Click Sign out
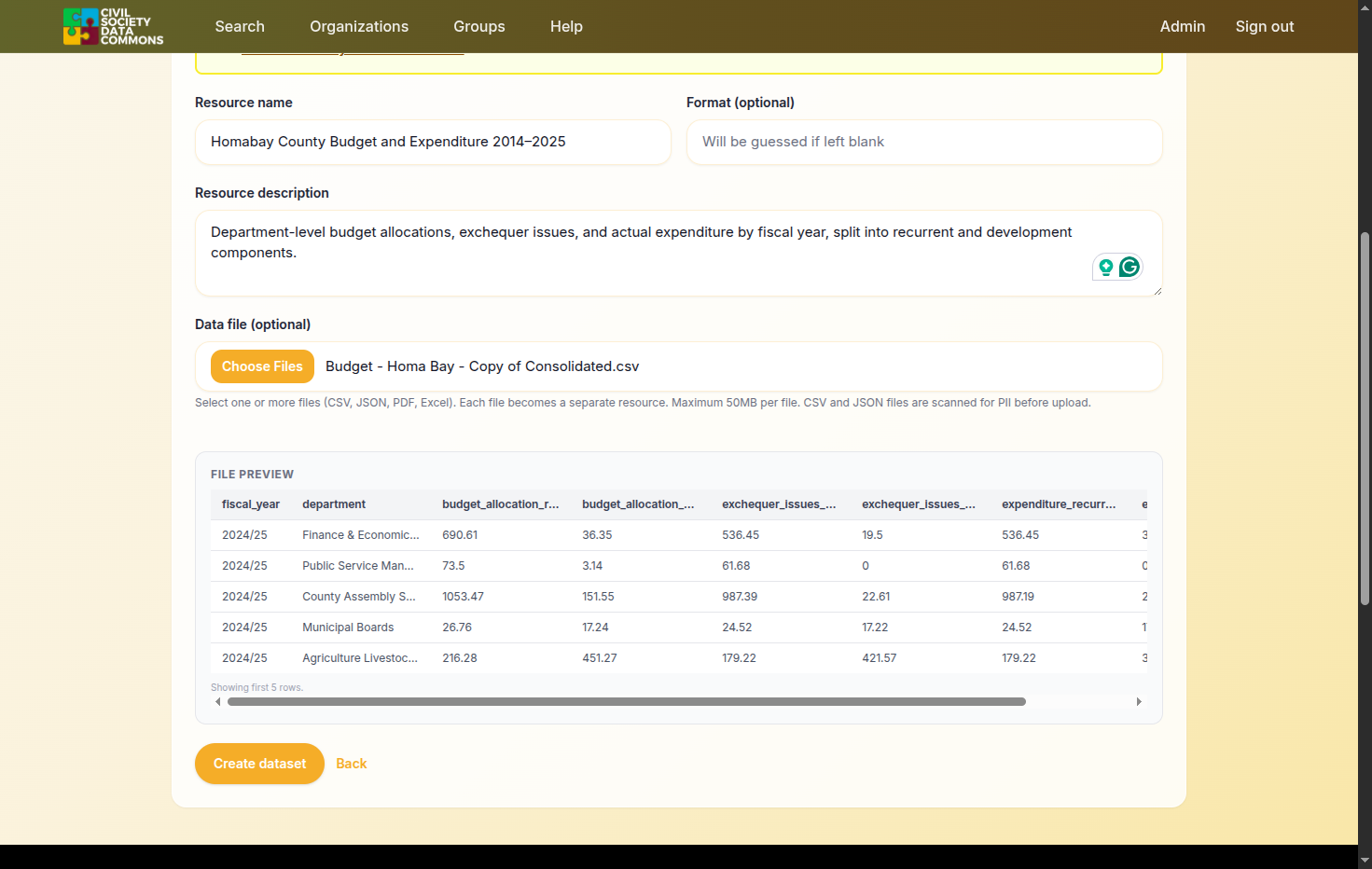Screen dimensions: 1372x869 tap(1265, 26)
